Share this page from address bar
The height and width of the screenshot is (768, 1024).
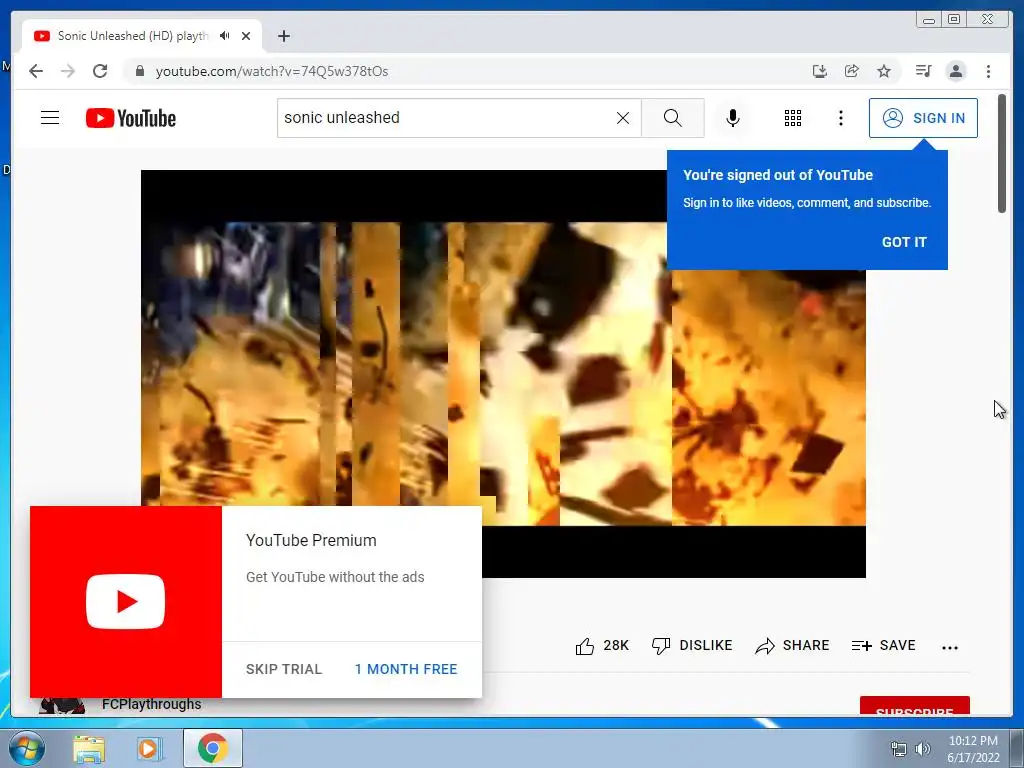[852, 71]
